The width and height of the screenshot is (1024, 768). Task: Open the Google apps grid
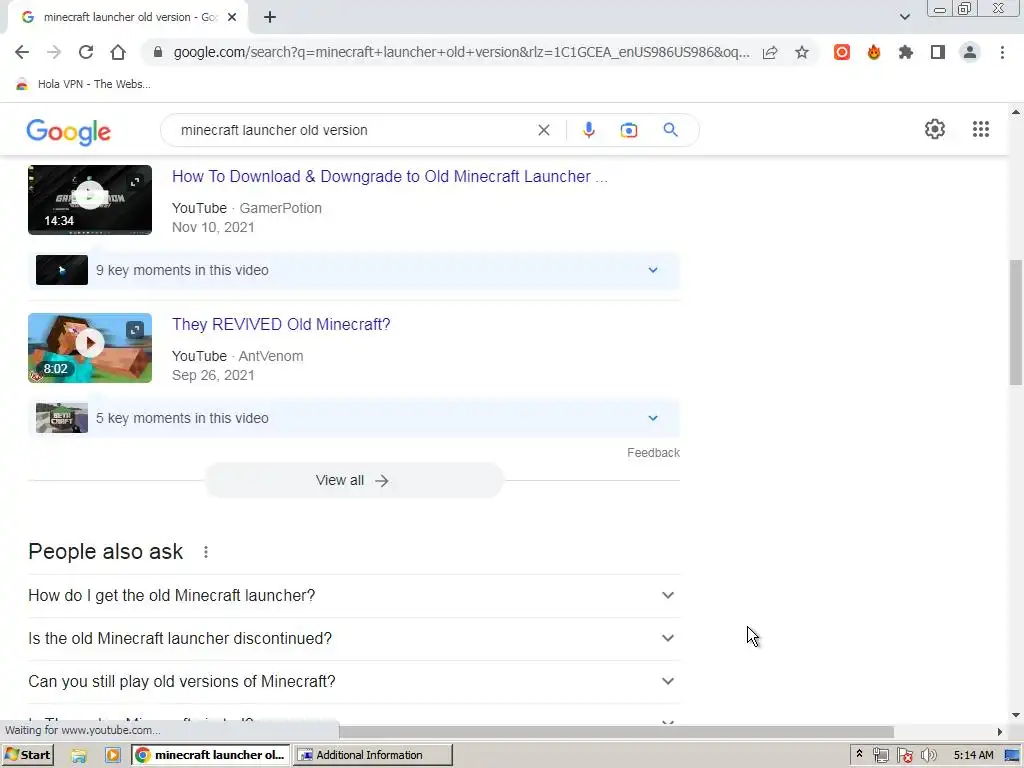(981, 129)
